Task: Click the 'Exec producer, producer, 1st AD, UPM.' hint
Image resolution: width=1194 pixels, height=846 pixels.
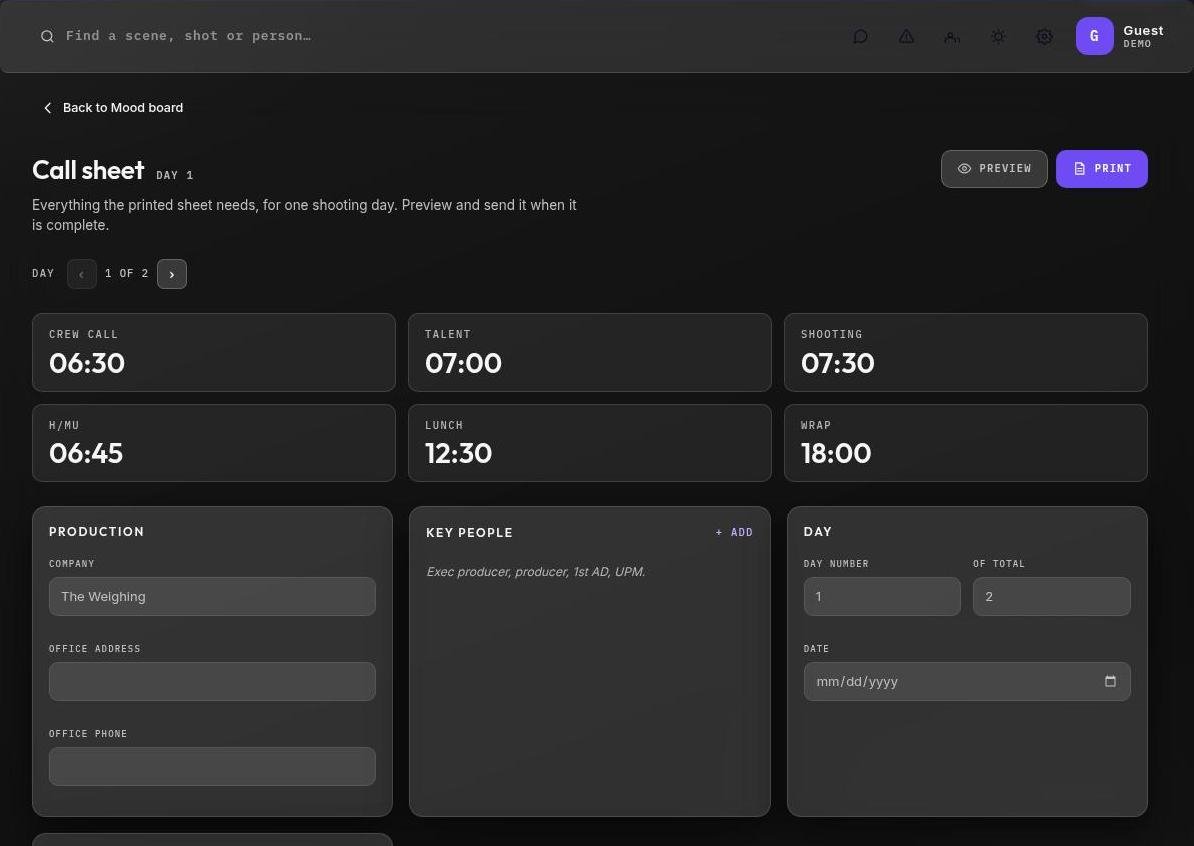Action: (535, 572)
